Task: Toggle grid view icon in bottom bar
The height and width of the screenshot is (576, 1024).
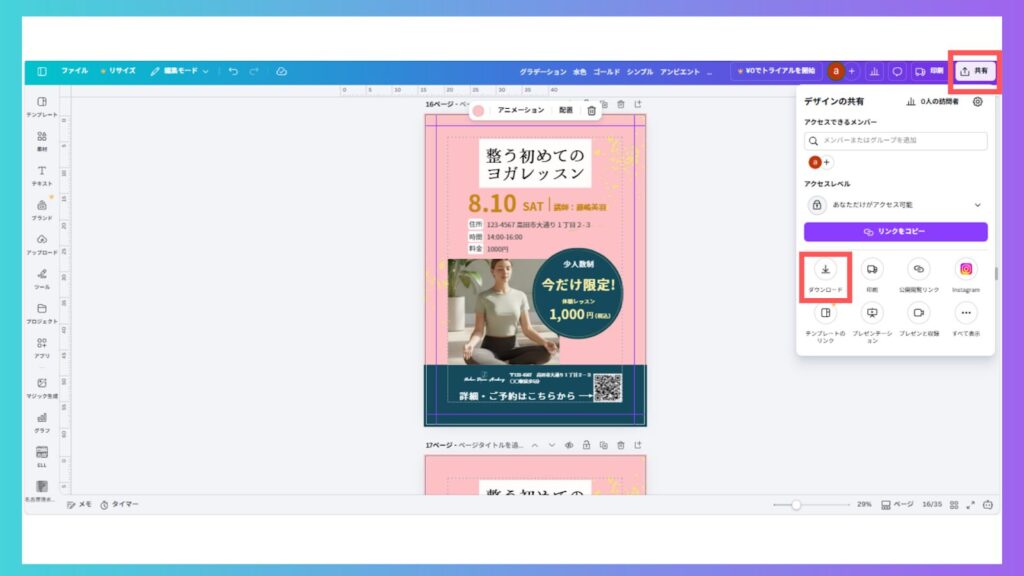Action: (x=954, y=505)
